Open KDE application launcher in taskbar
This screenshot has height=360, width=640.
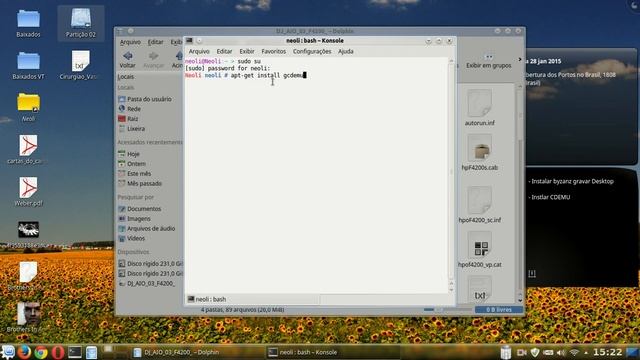8,352
